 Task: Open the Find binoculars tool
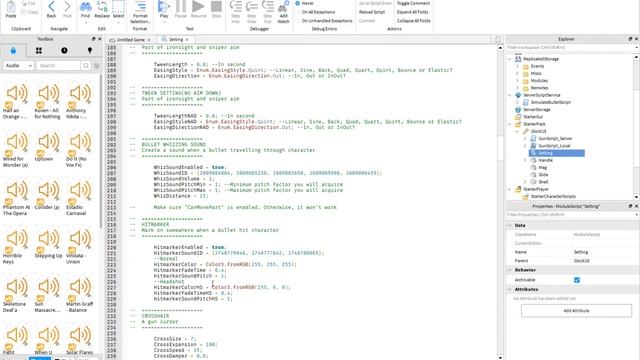(x=85, y=9)
